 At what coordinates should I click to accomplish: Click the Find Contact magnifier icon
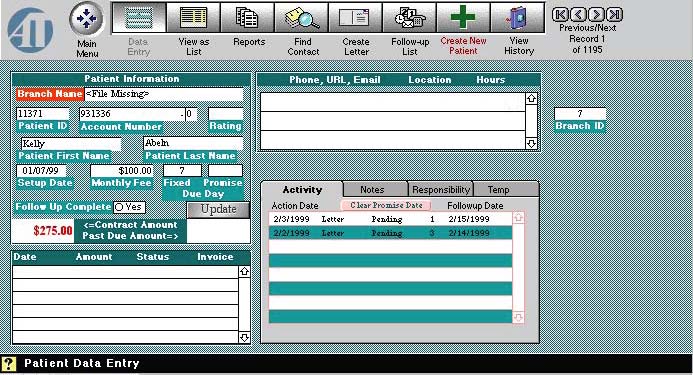pyautogui.click(x=301, y=18)
